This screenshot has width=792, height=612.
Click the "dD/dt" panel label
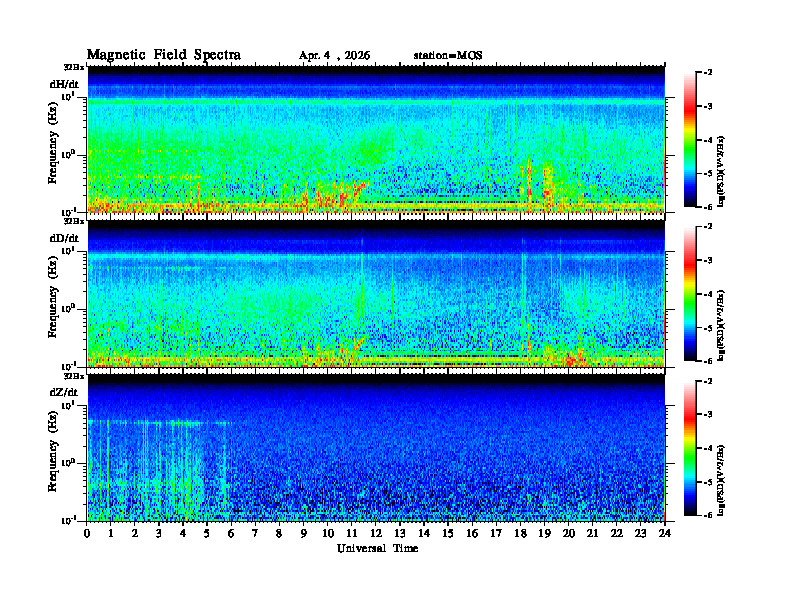pyautogui.click(x=64, y=238)
